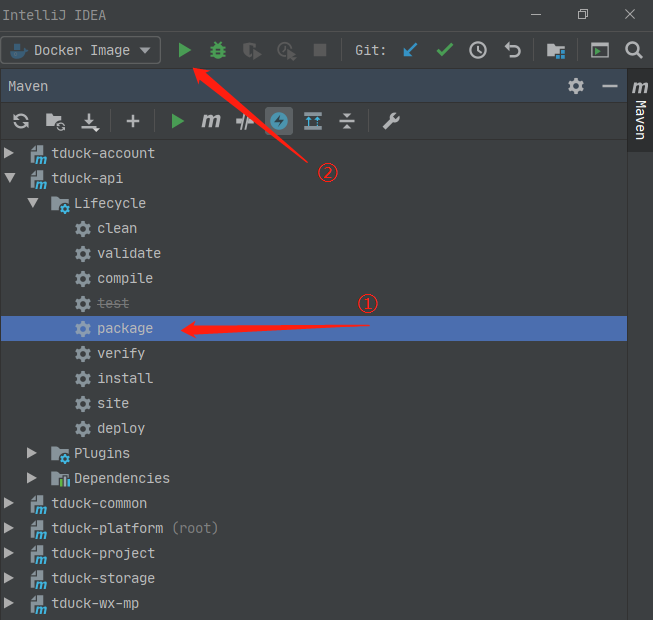This screenshot has height=620, width=653.
Task: Open the Docker Image configuration dropdown
Action: [81, 50]
